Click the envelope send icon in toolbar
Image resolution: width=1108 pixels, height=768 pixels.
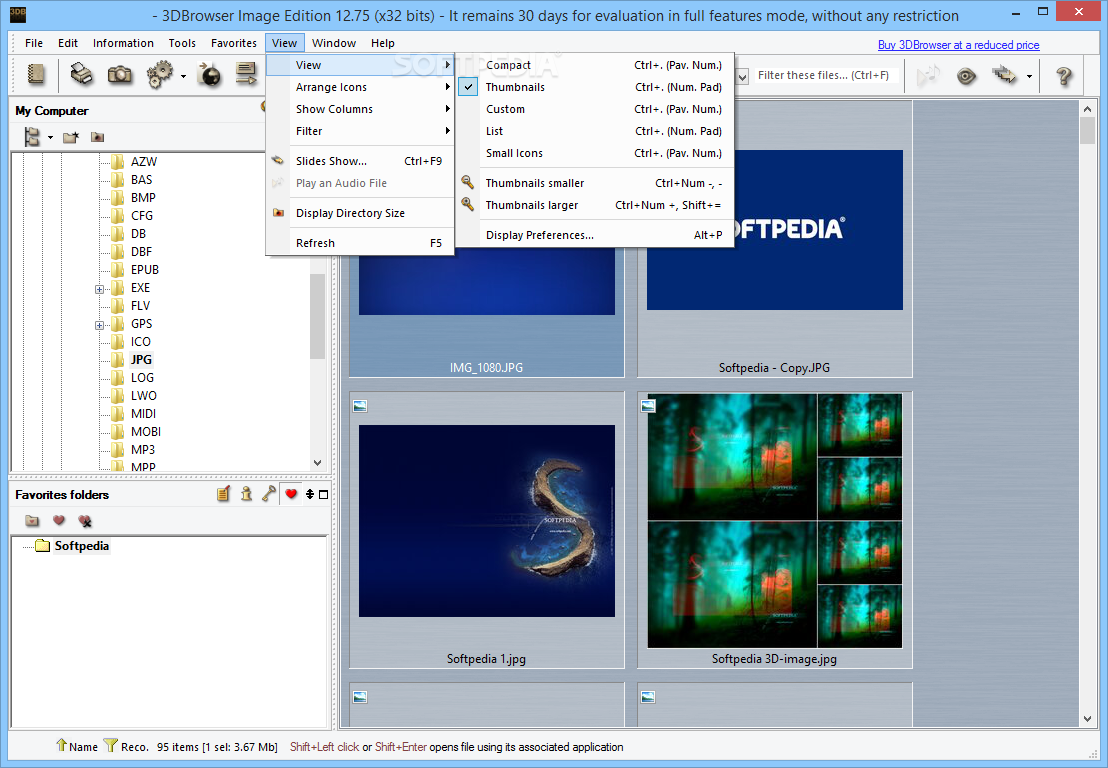coord(246,74)
